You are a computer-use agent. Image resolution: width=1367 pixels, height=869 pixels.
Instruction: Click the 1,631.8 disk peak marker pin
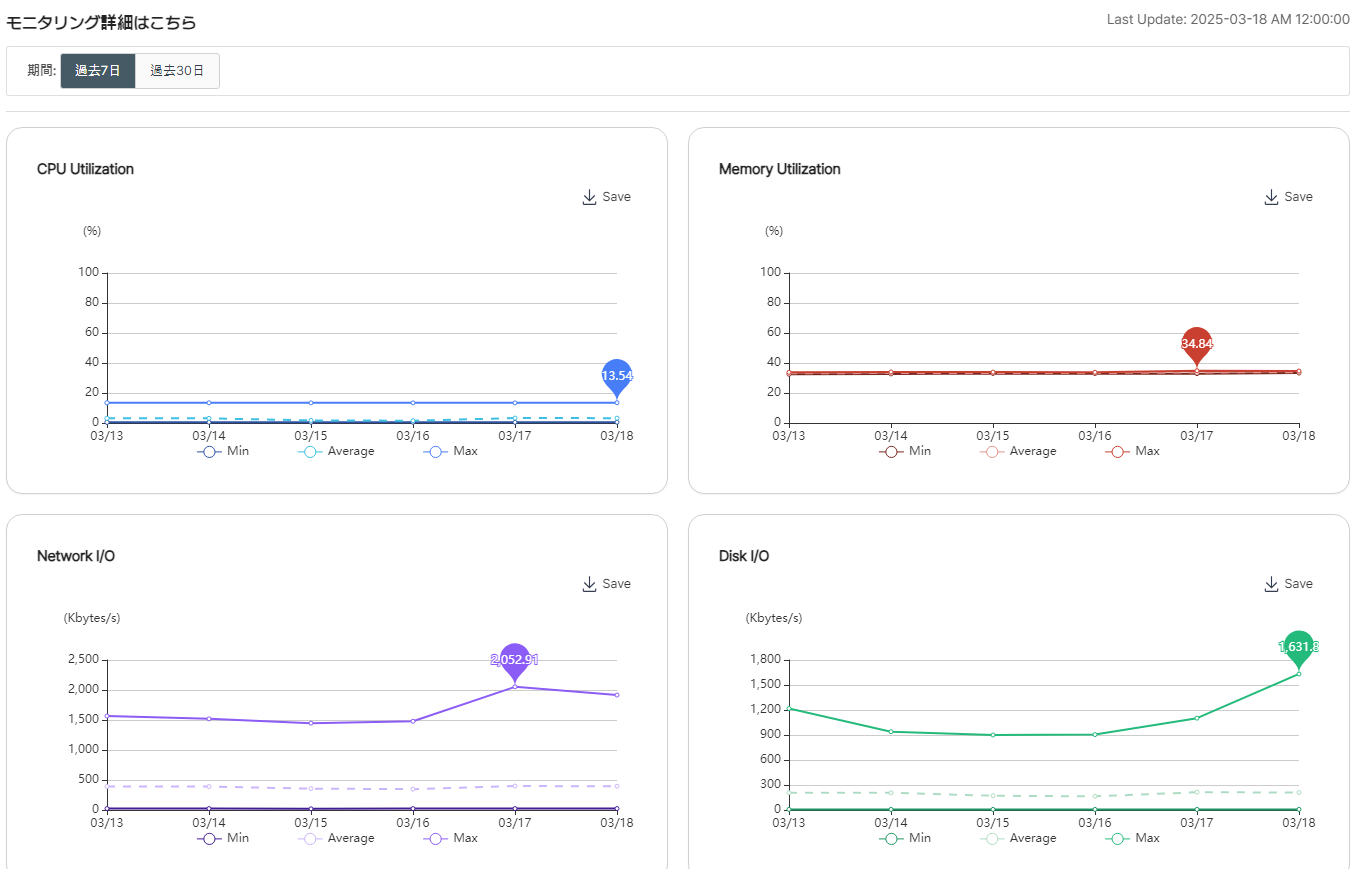click(x=1299, y=647)
